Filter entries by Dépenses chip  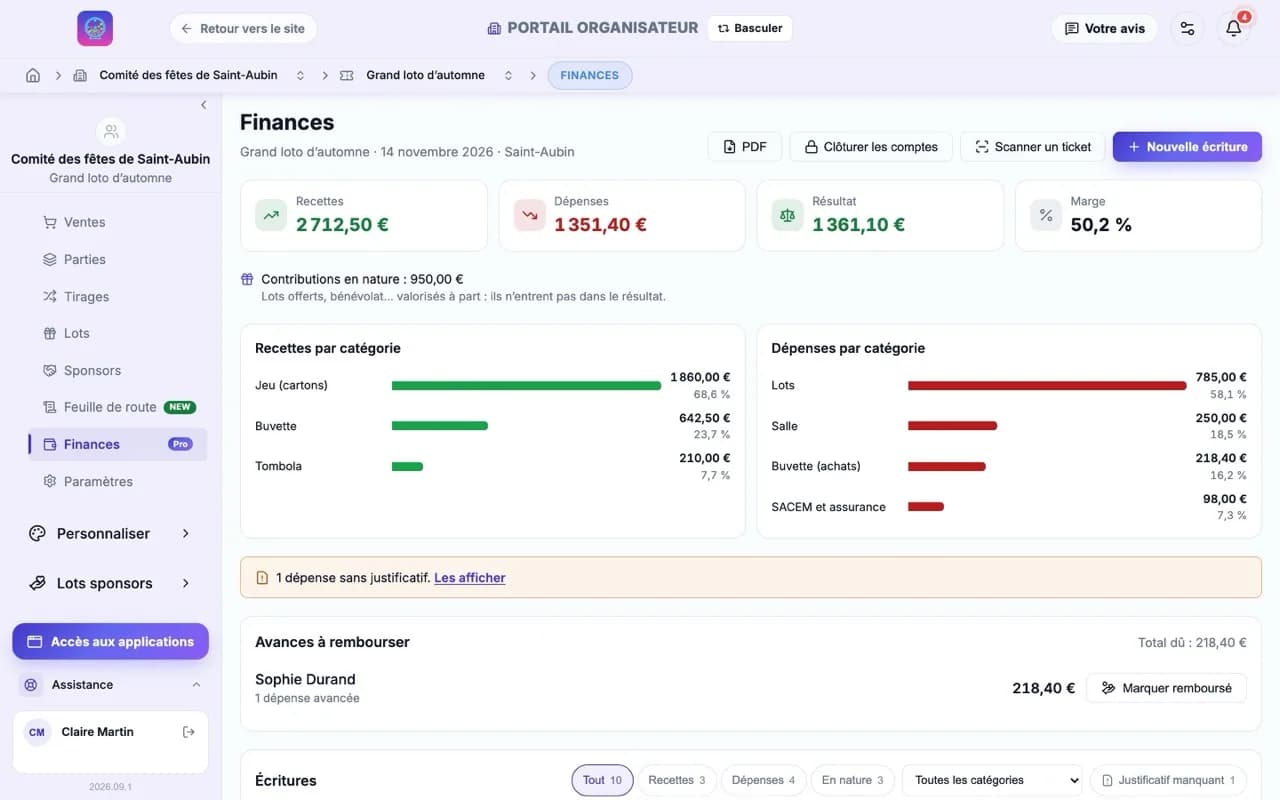pyautogui.click(x=763, y=780)
